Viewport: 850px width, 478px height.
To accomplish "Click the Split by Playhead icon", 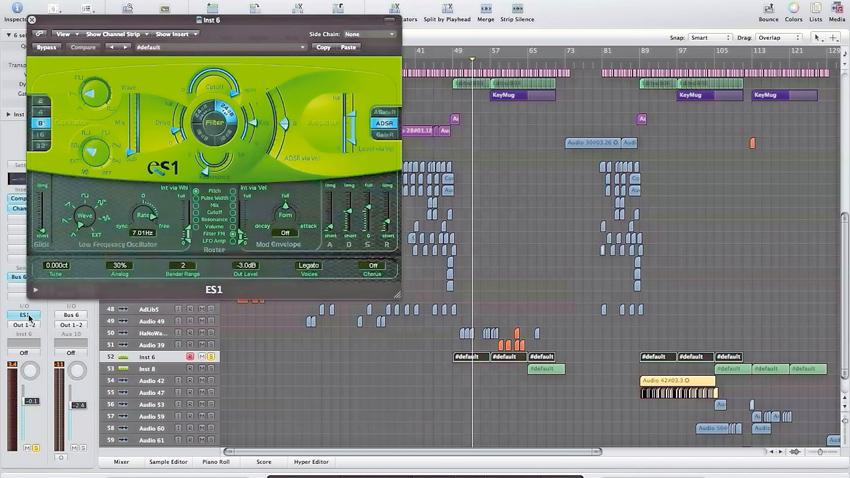I will (447, 8).
